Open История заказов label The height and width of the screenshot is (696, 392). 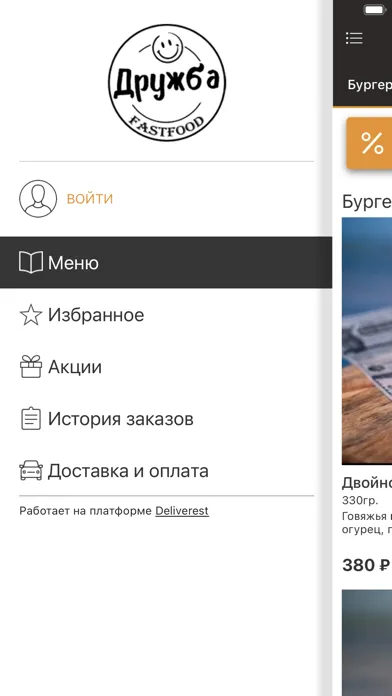121,419
